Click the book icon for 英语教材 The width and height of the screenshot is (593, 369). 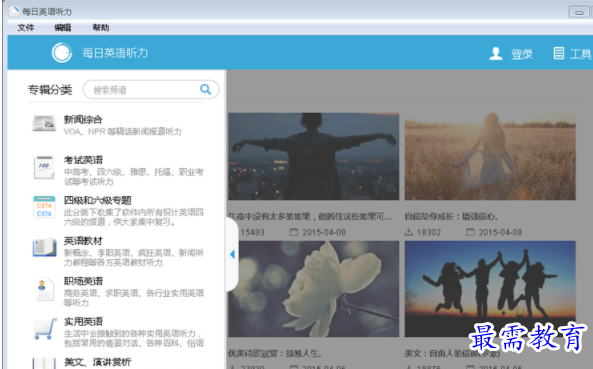click(45, 247)
